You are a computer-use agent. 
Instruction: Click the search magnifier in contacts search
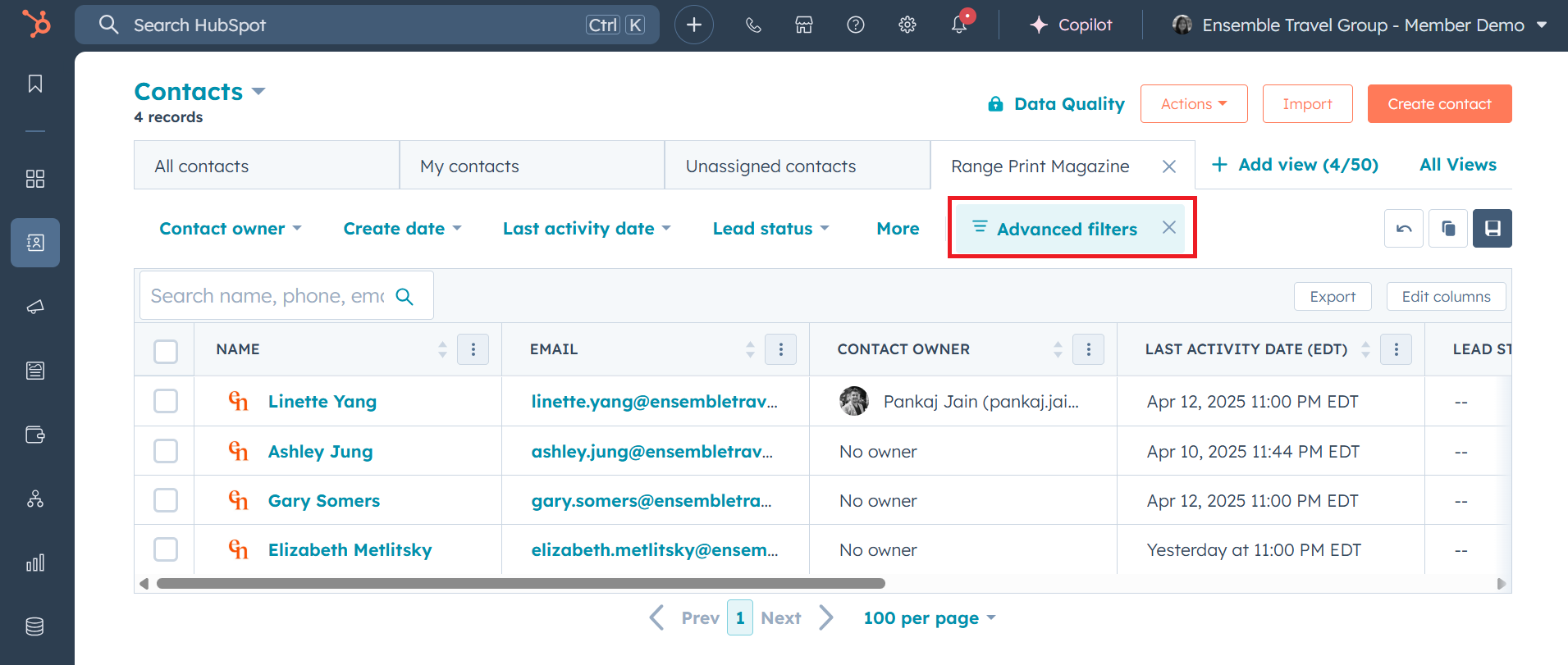(x=405, y=296)
